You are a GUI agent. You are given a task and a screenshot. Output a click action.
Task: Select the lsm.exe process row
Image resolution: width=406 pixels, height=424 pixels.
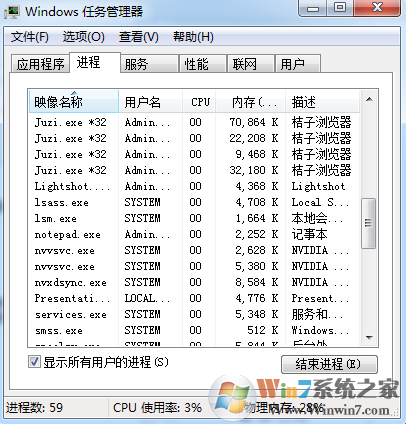(x=194, y=218)
